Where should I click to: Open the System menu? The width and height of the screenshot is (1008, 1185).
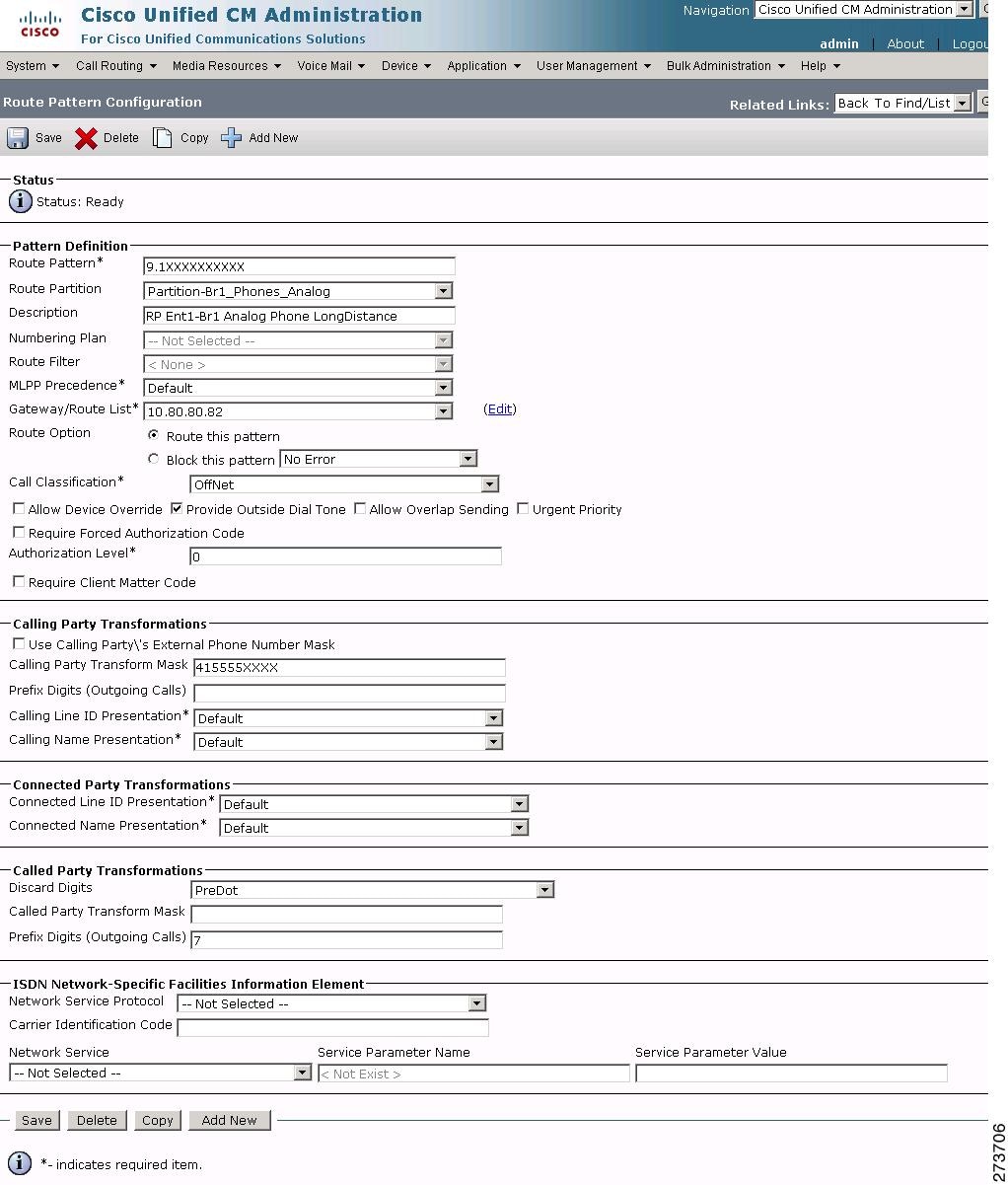[33, 66]
